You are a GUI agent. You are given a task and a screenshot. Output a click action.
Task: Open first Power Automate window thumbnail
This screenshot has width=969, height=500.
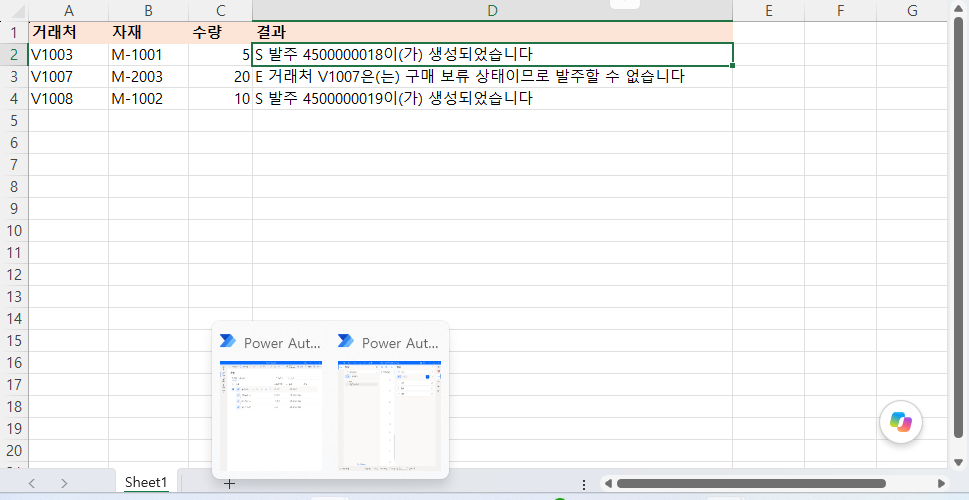pos(271,415)
